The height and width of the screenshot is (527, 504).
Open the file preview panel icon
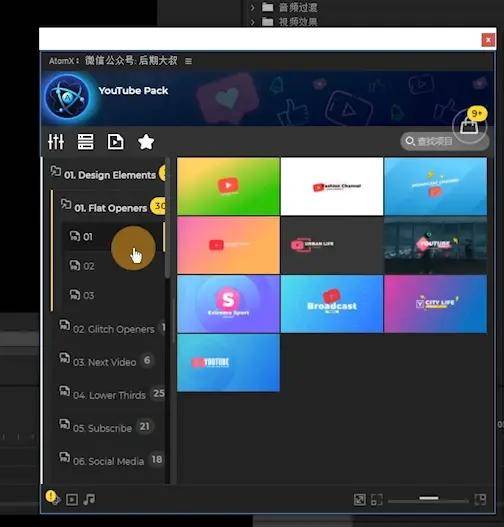[116, 142]
